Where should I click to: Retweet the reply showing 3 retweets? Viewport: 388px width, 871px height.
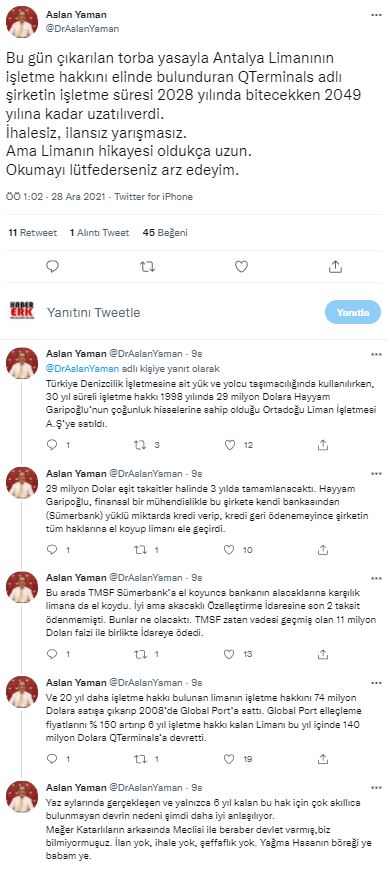coord(141,444)
